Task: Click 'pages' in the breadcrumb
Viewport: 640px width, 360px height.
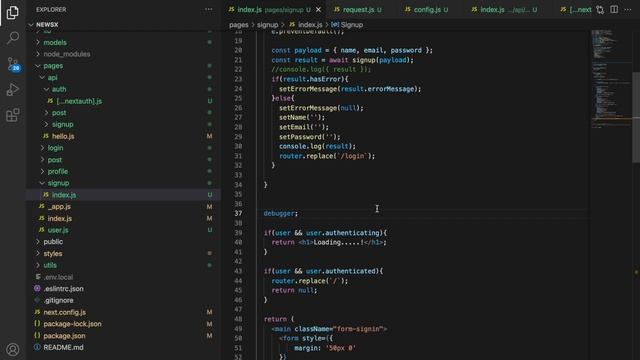Action: [x=239, y=24]
